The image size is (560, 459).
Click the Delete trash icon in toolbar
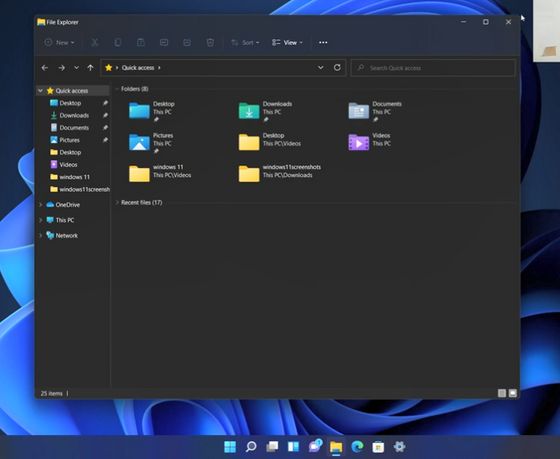pos(210,43)
